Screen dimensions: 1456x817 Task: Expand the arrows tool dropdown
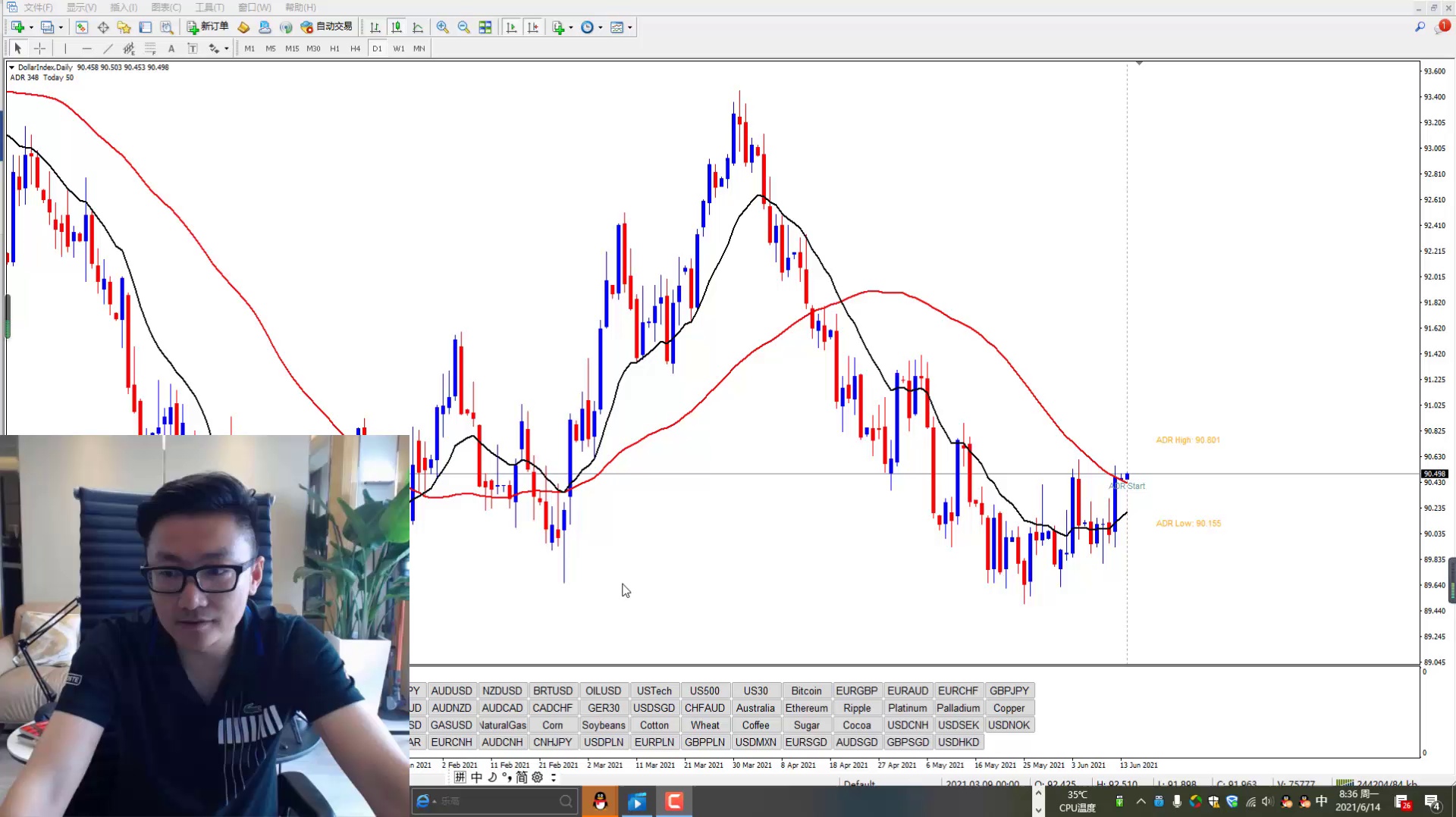coord(226,49)
